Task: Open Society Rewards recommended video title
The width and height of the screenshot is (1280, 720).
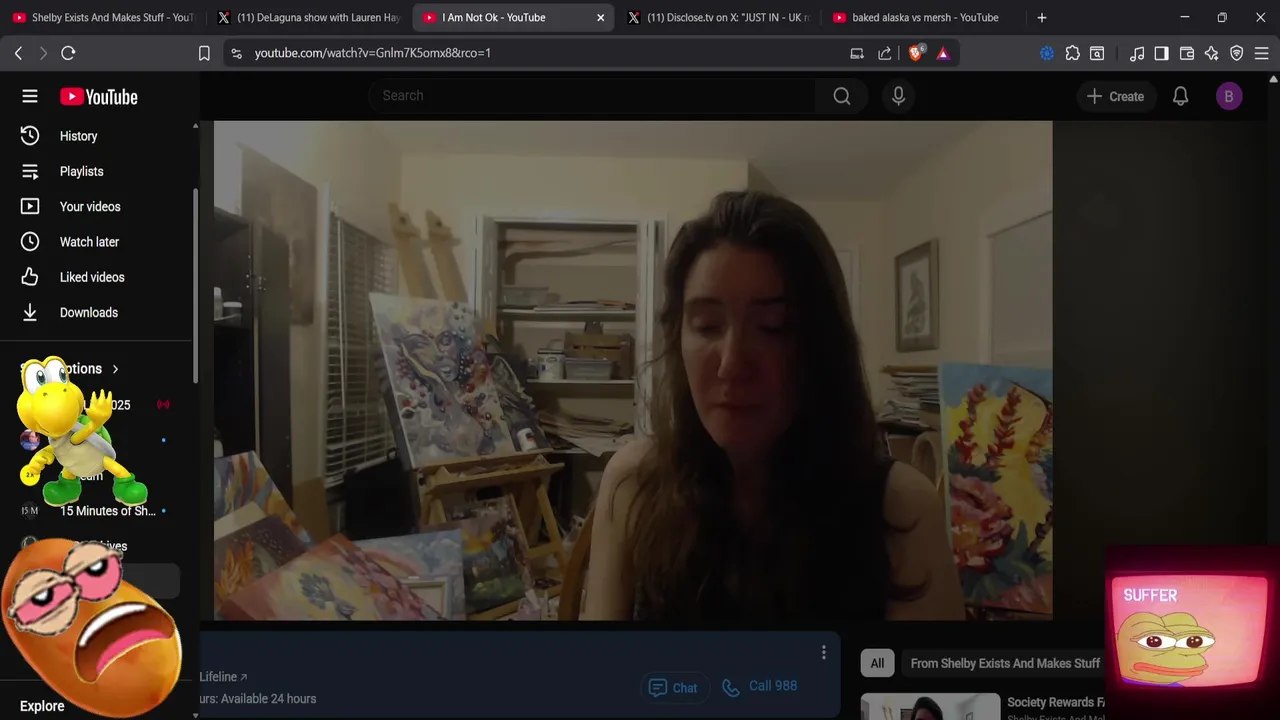Action: [x=1056, y=702]
